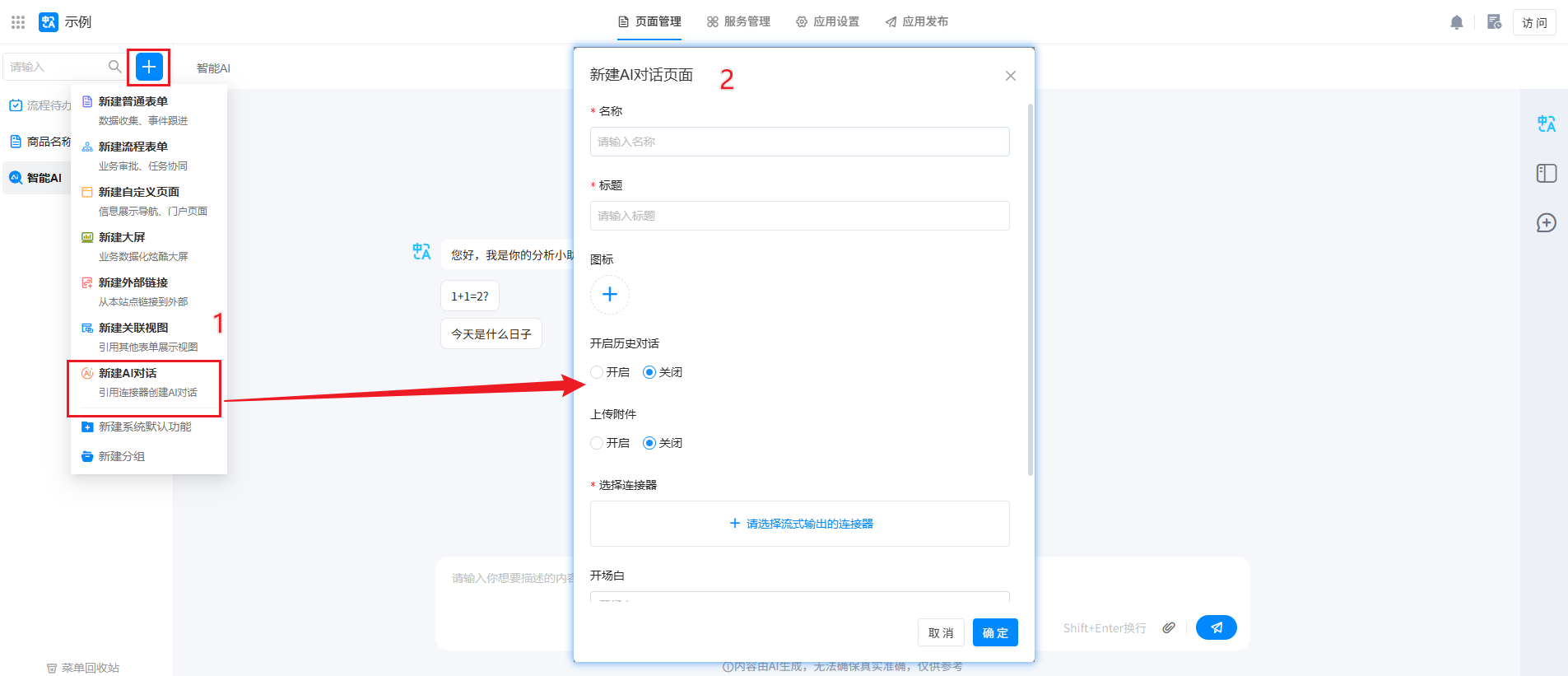
Task: Enable 上传附件 with the 开启 radio
Action: (x=598, y=443)
